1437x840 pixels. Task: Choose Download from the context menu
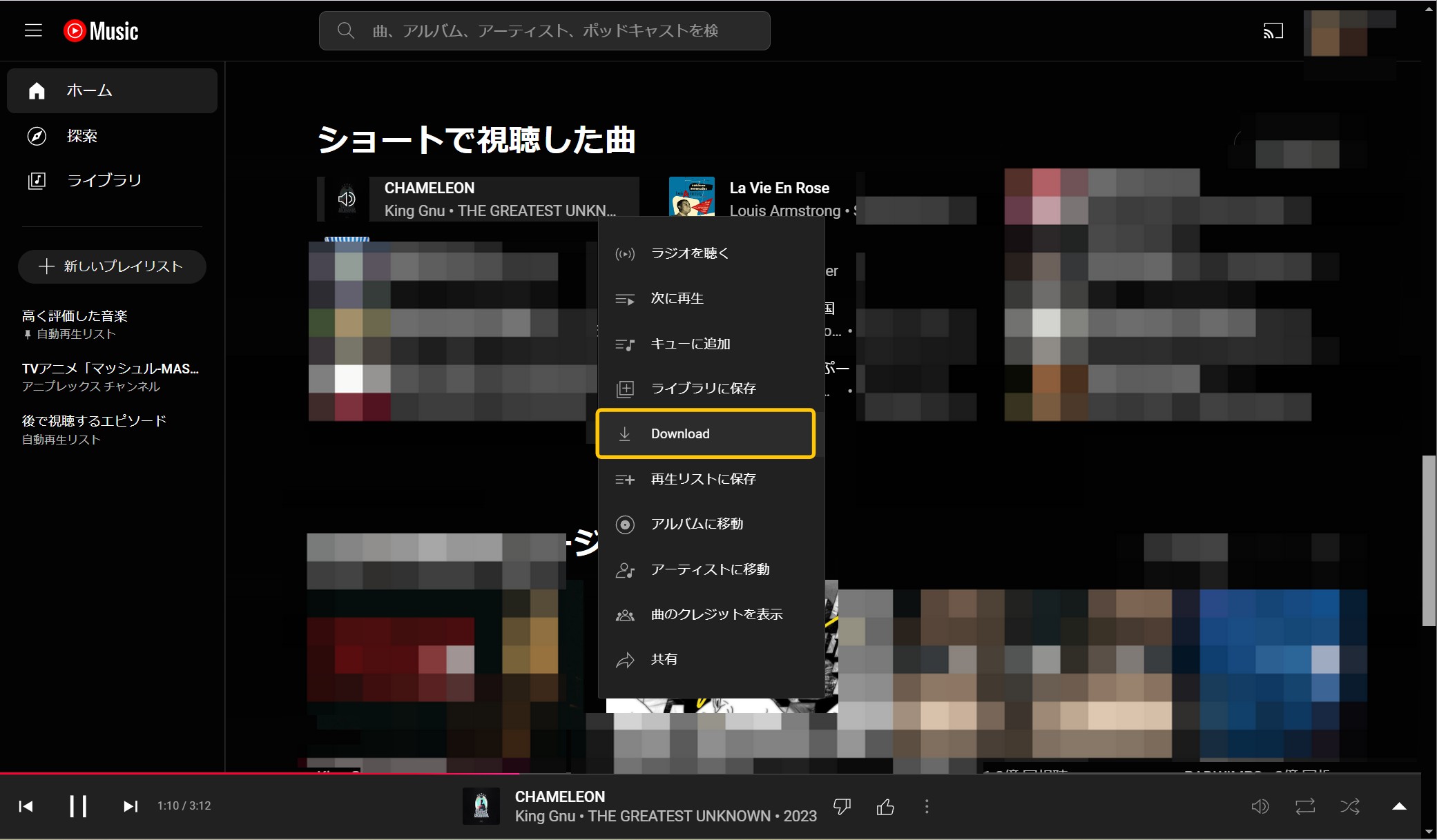coord(706,433)
